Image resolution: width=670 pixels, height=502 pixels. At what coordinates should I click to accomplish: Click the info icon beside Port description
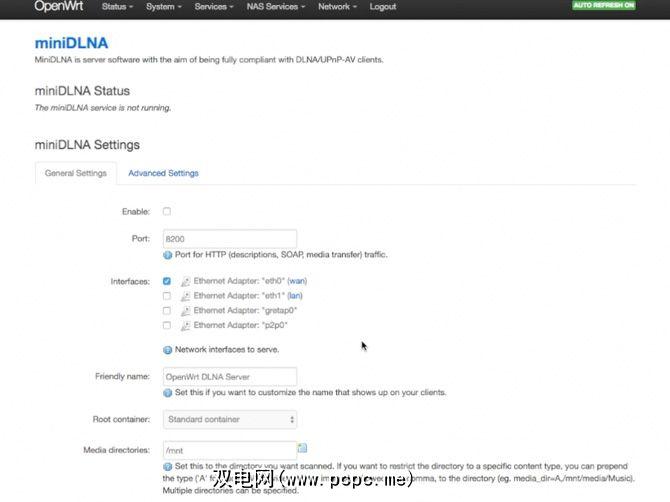point(168,255)
